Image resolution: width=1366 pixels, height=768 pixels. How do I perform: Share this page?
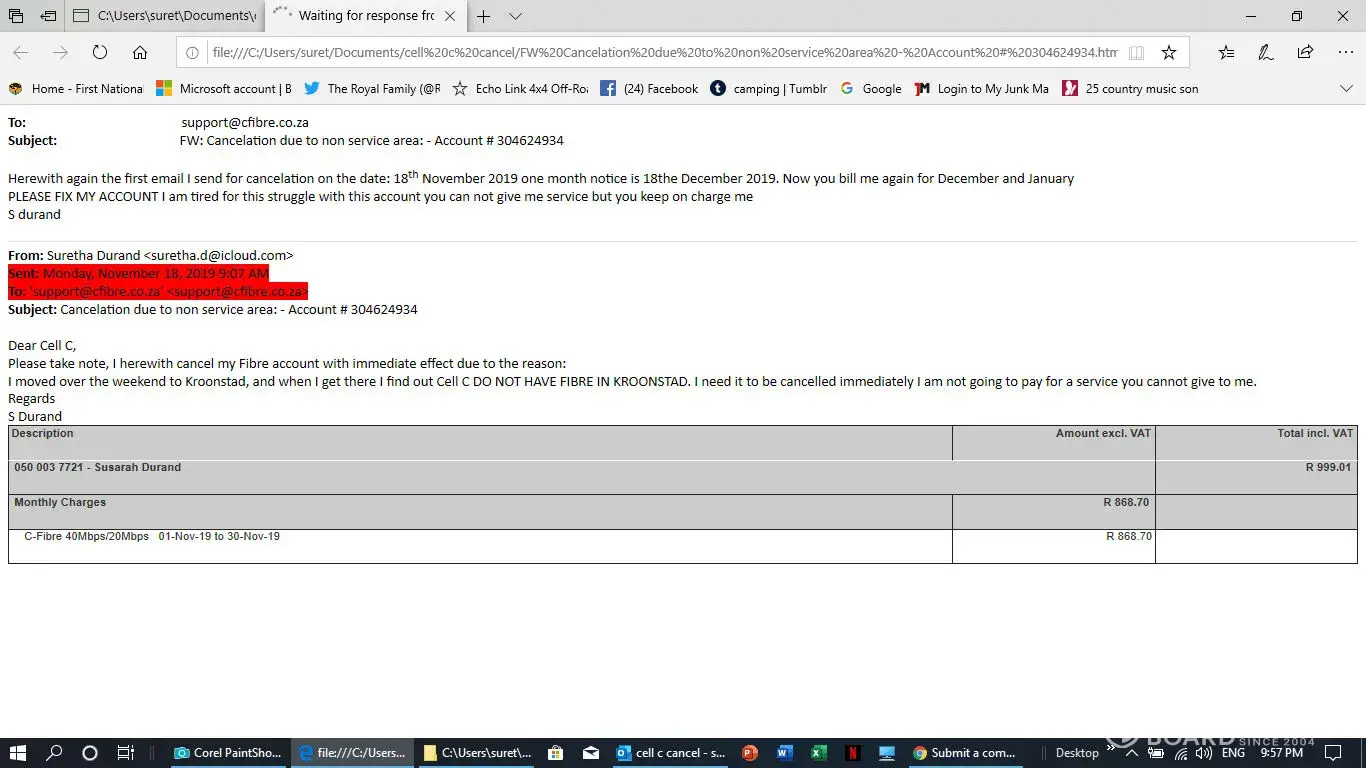[x=1305, y=53]
